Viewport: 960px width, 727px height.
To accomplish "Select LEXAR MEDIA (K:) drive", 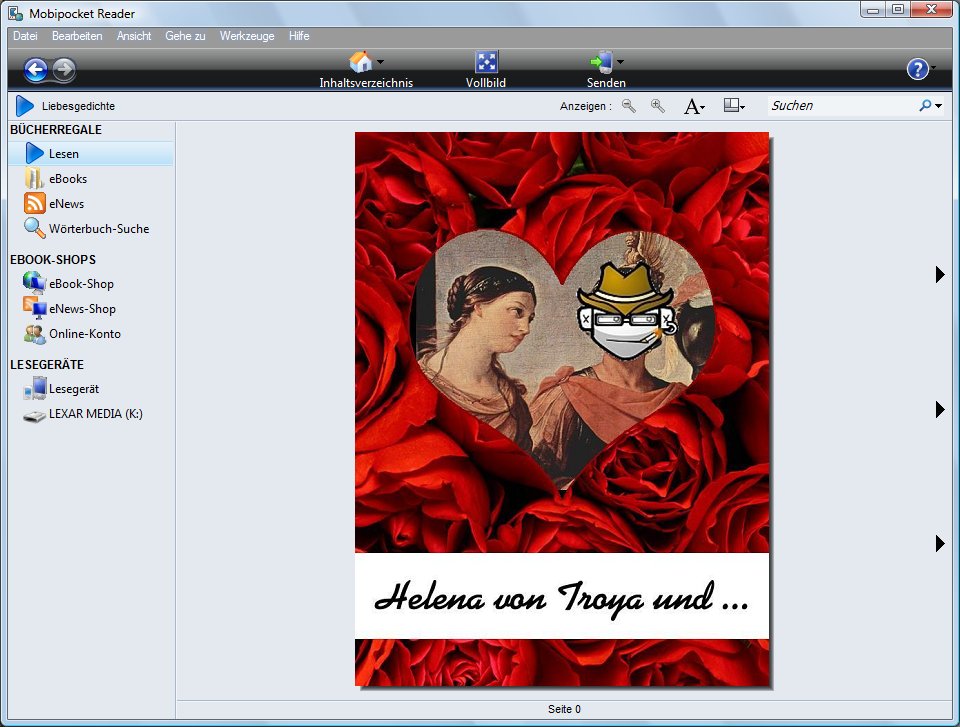I will [x=96, y=414].
